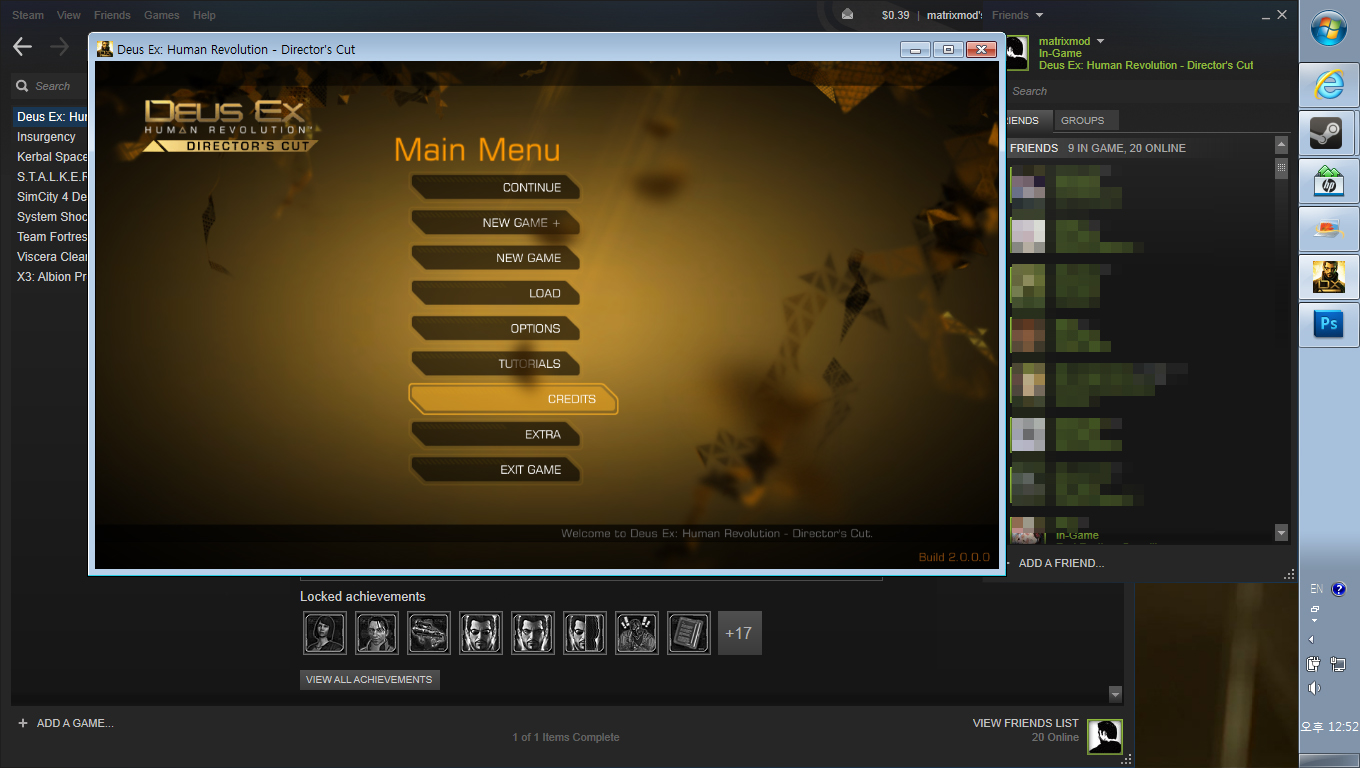This screenshot has height=768, width=1360.
Task: Open the LOAD menu option
Action: click(x=496, y=293)
